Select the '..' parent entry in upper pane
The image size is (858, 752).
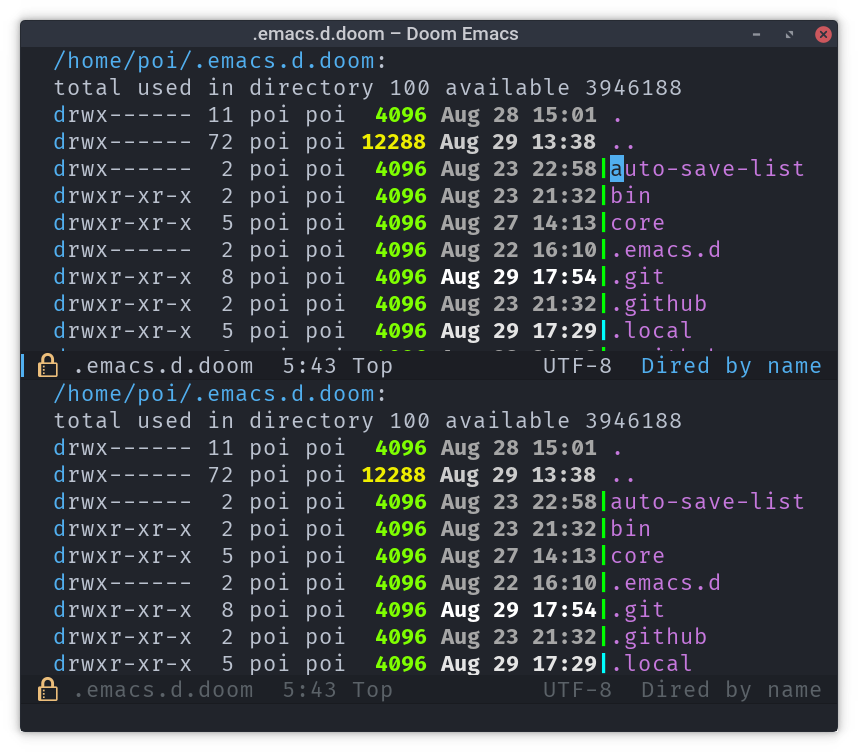click(623, 145)
